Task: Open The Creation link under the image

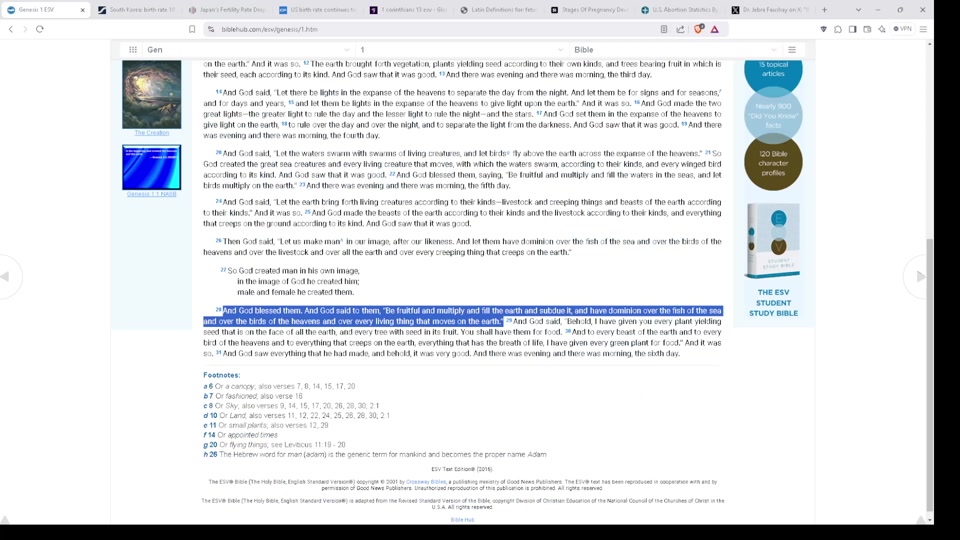Action: pos(152,133)
